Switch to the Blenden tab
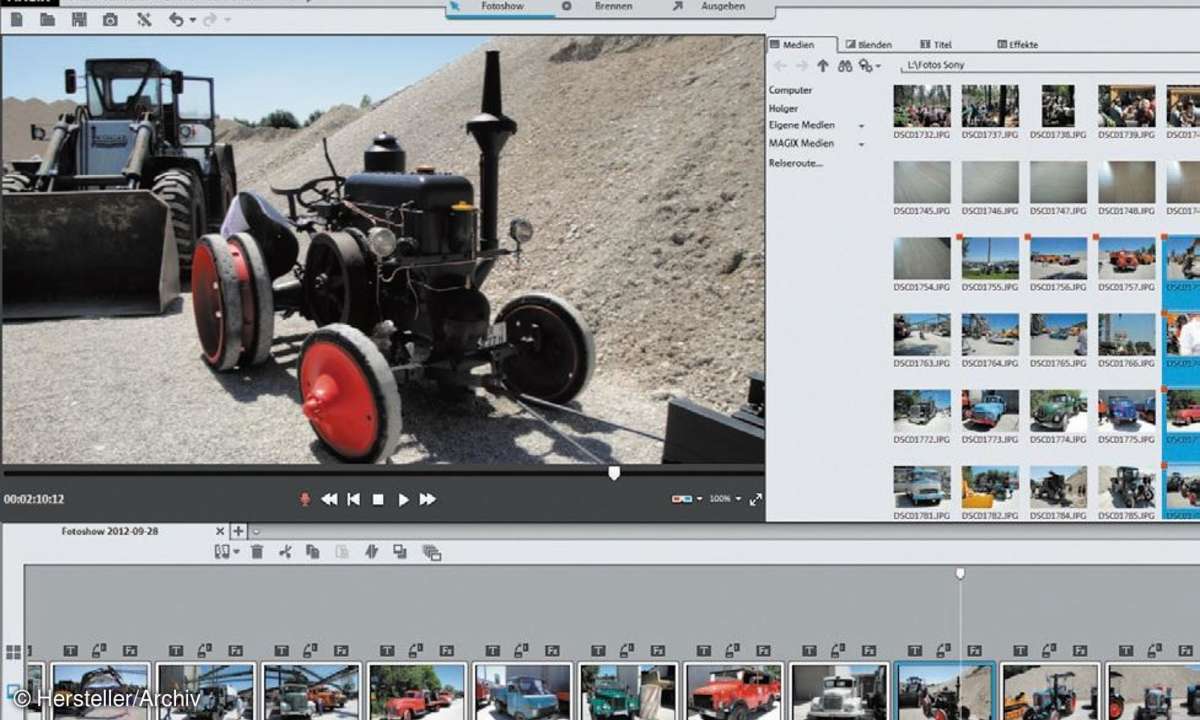This screenshot has width=1200, height=720. (868, 45)
